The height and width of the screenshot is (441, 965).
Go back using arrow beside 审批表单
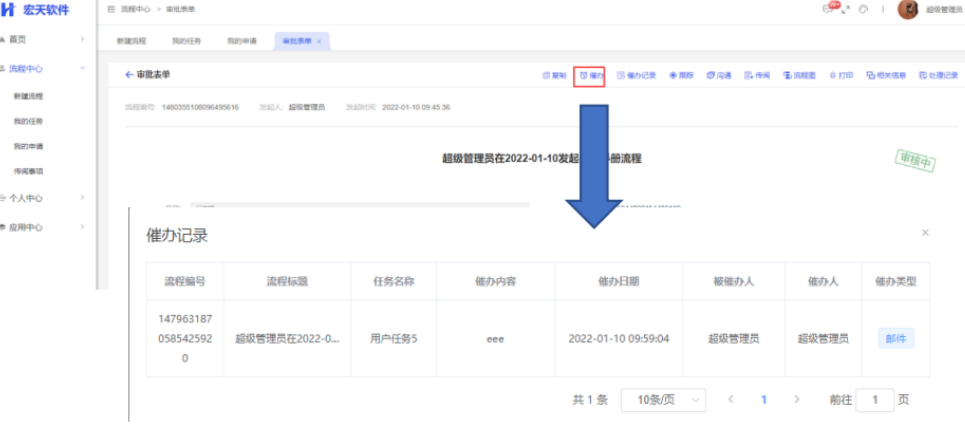(129, 75)
